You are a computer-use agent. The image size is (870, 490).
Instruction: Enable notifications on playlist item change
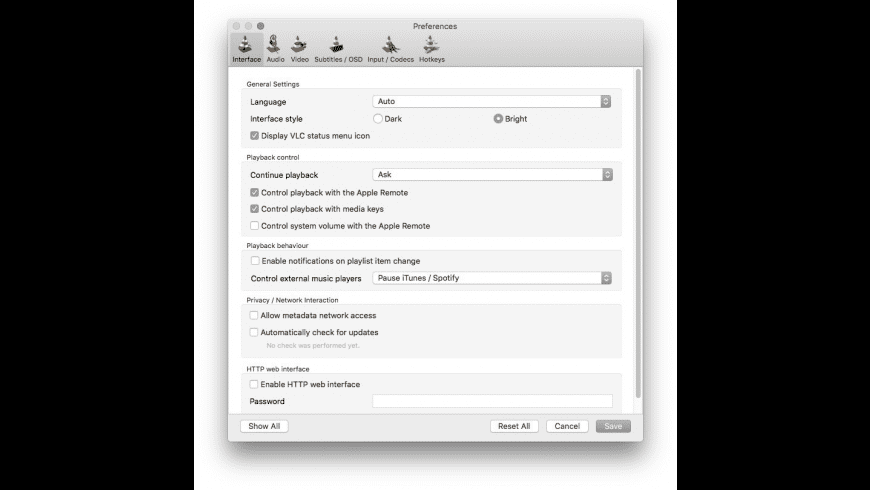255,261
